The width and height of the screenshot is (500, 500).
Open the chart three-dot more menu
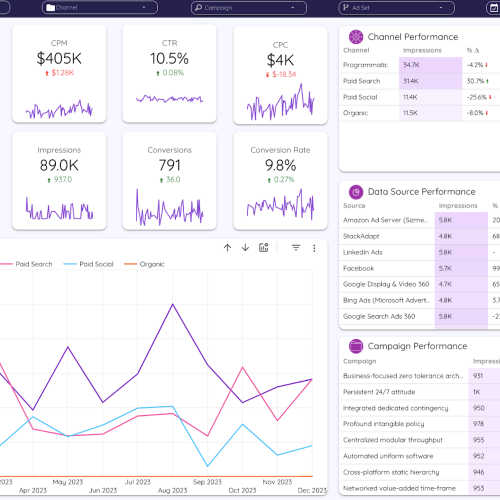point(314,248)
